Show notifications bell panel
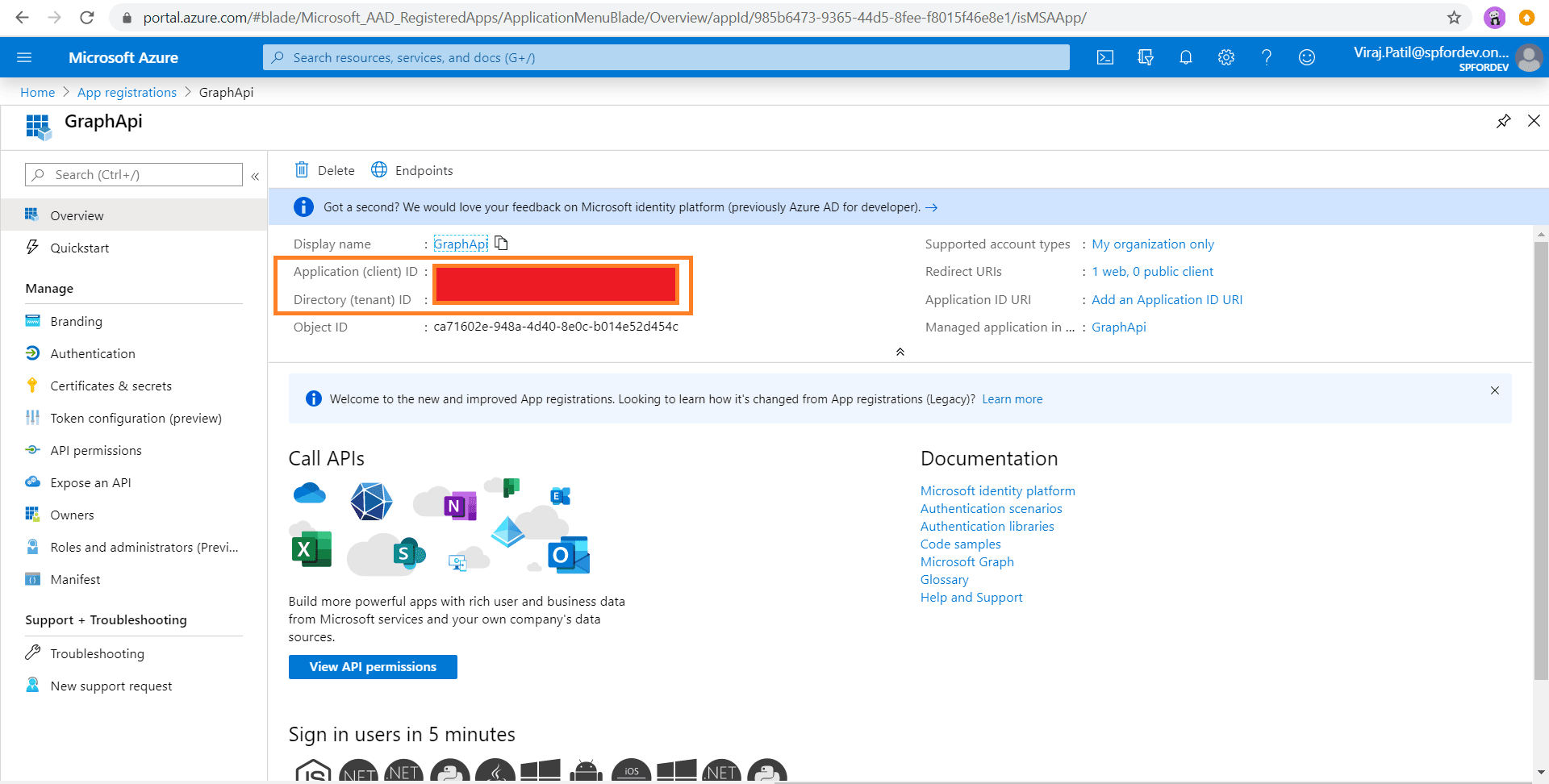Image resolution: width=1549 pixels, height=784 pixels. (1186, 57)
